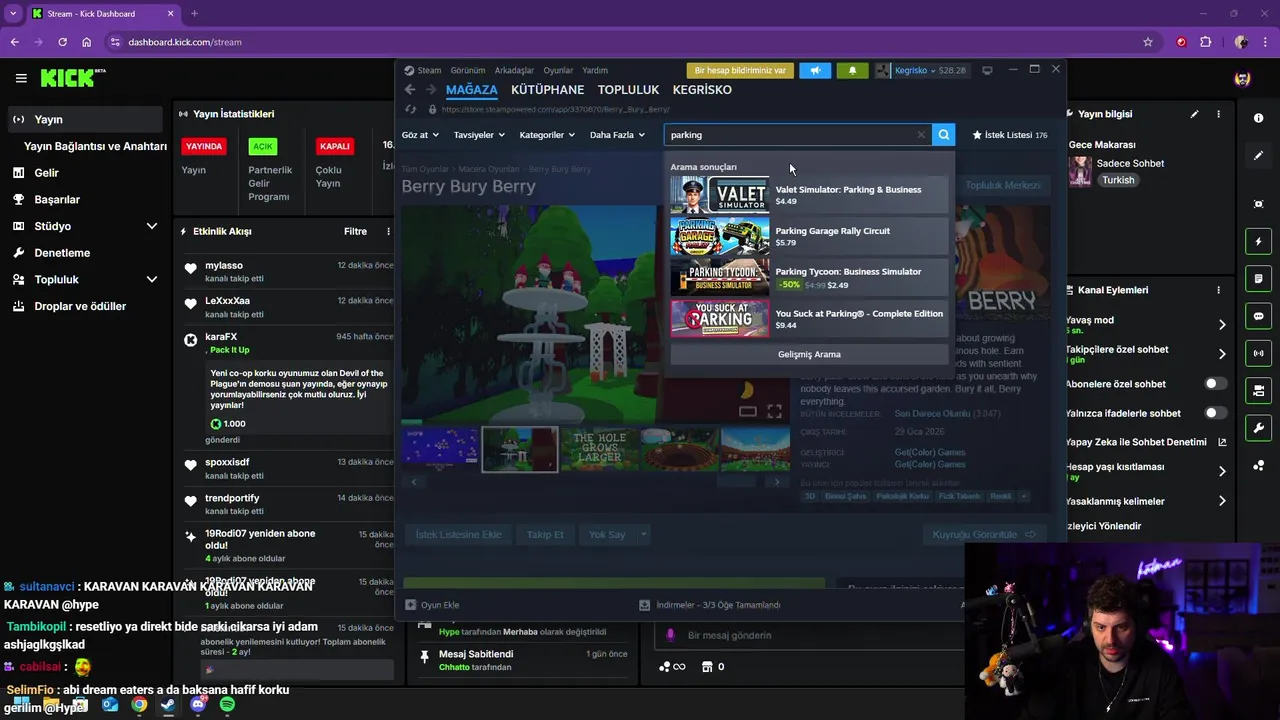
Task: Open Filtre in Etkinlik Akışı
Action: 355,231
